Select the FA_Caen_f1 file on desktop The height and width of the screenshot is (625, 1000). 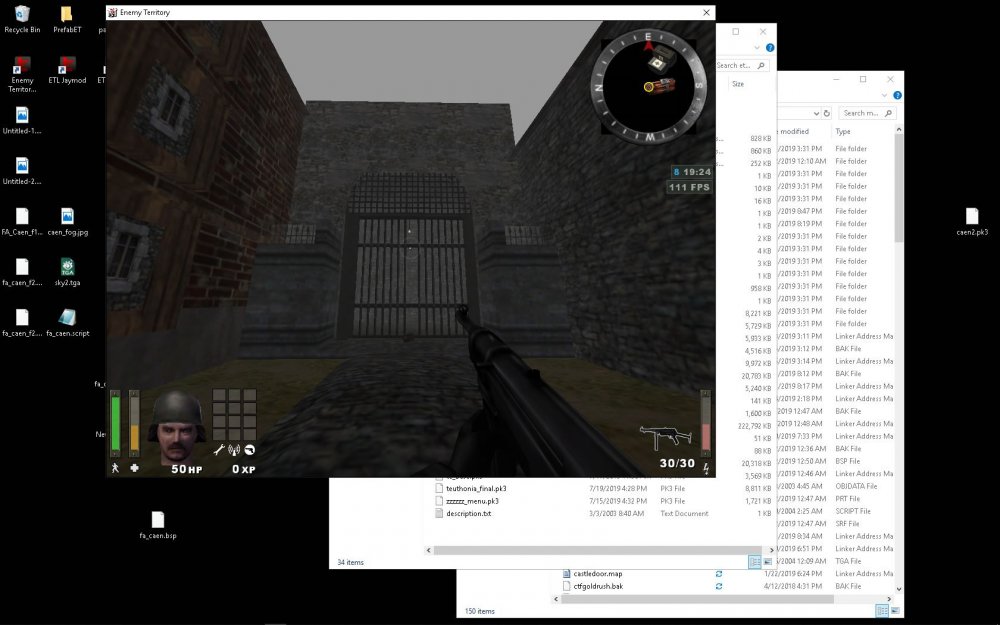22,221
